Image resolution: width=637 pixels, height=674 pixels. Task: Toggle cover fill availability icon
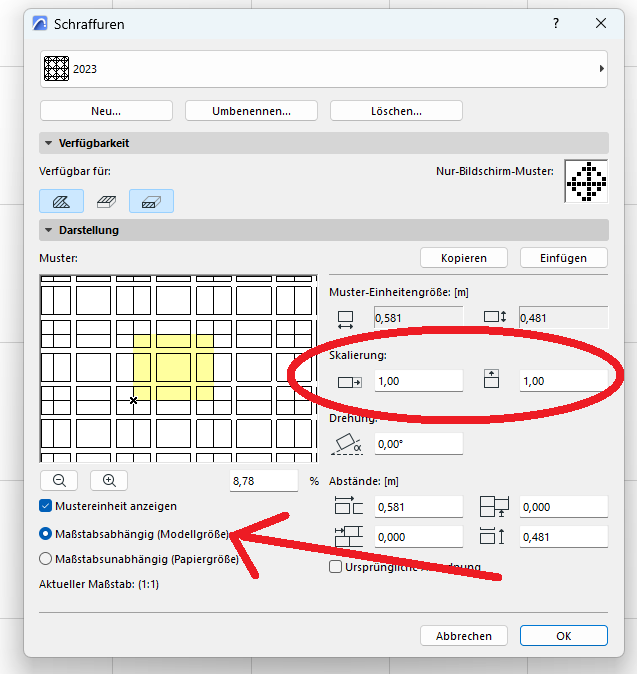point(106,201)
